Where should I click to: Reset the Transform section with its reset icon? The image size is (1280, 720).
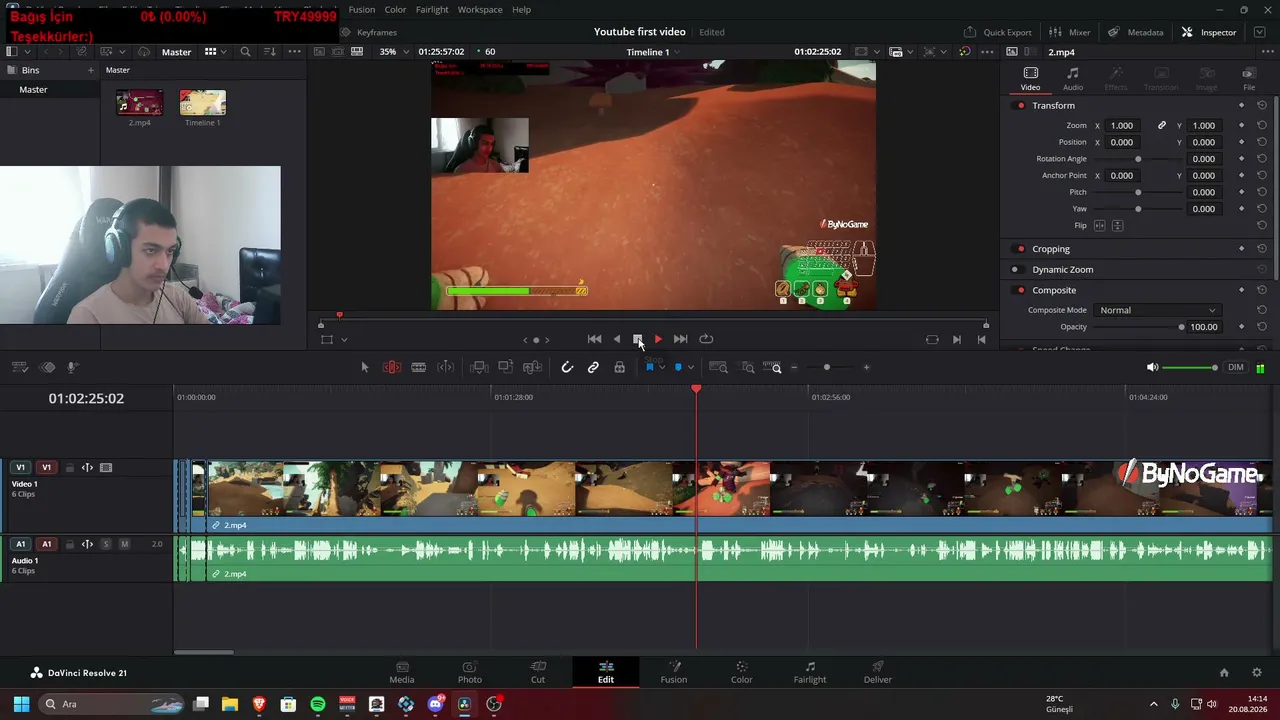click(x=1262, y=106)
